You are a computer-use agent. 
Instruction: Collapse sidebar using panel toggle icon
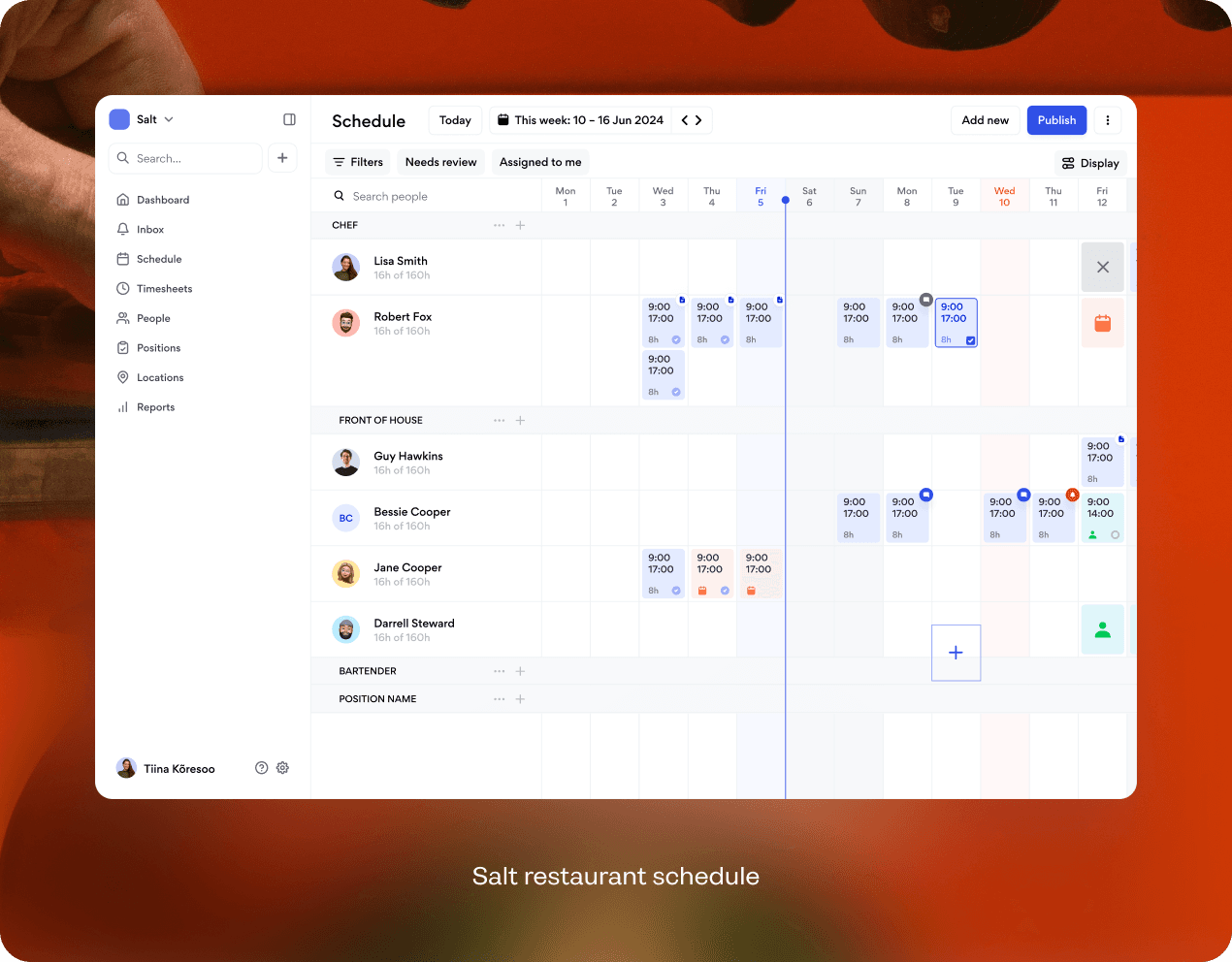tap(289, 119)
